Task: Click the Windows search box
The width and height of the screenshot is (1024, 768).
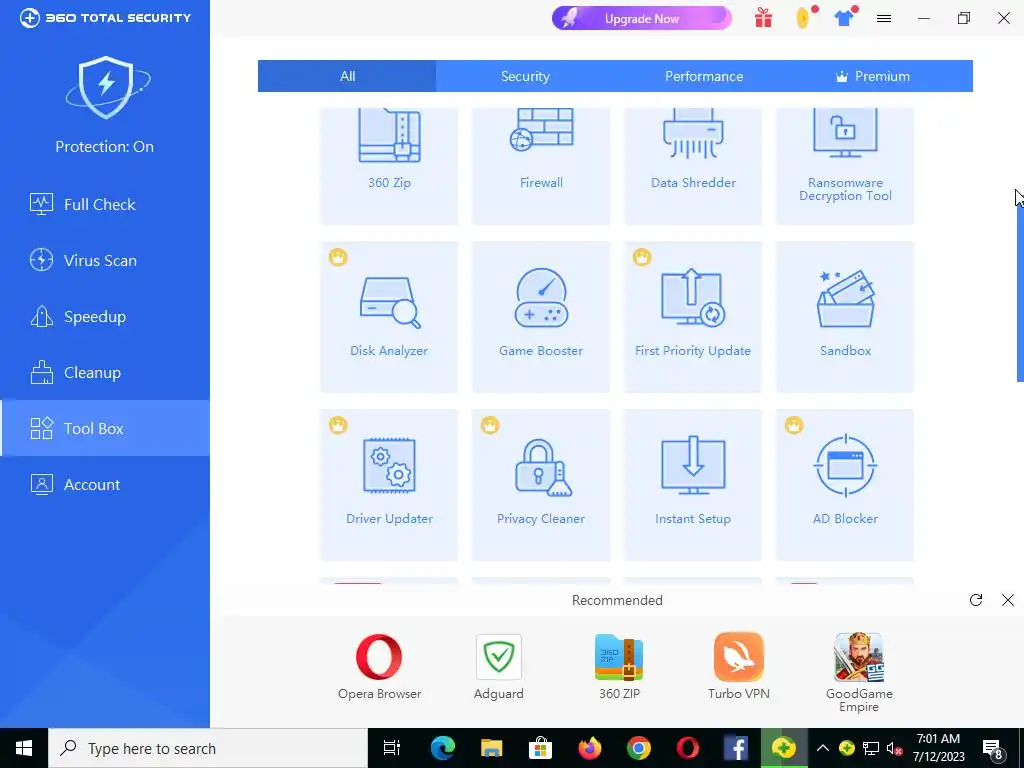Action: (208, 748)
